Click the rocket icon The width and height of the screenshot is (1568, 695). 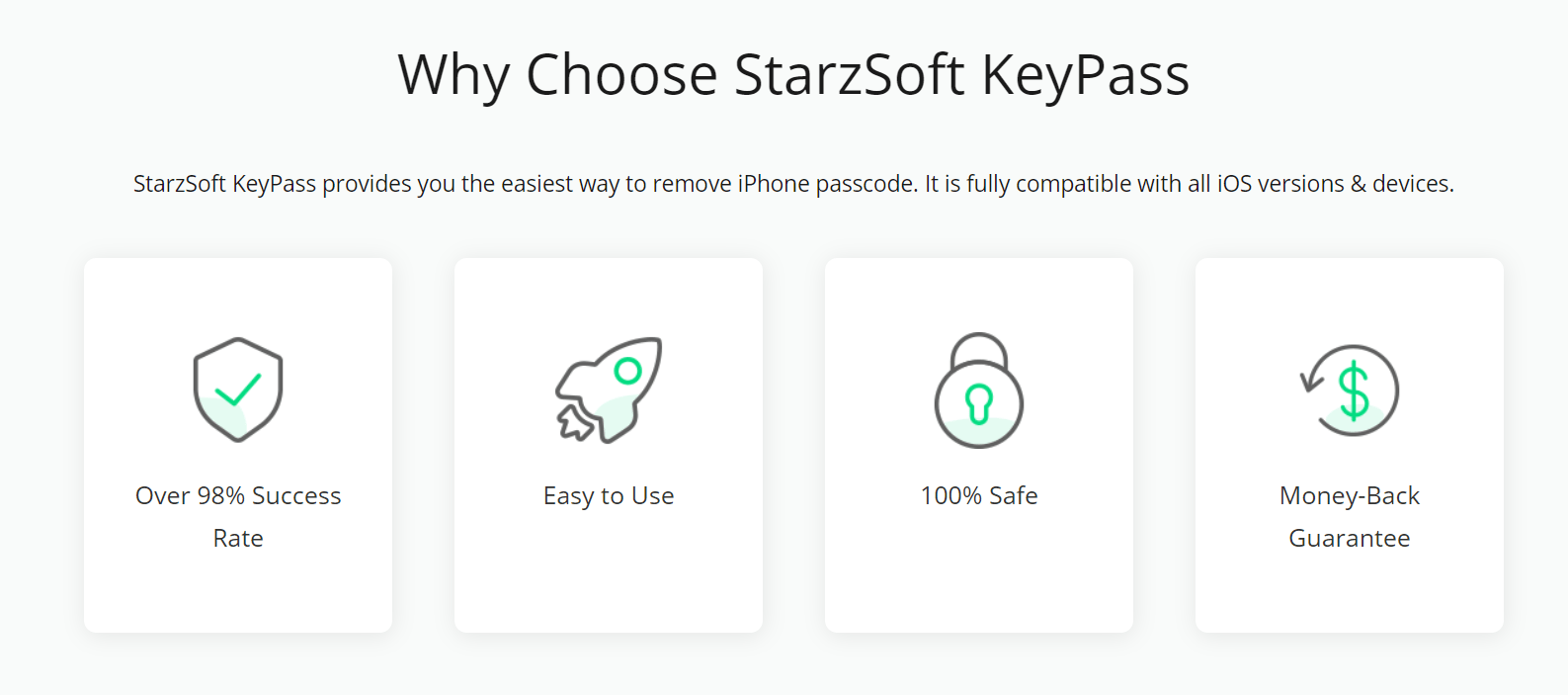coord(609,390)
